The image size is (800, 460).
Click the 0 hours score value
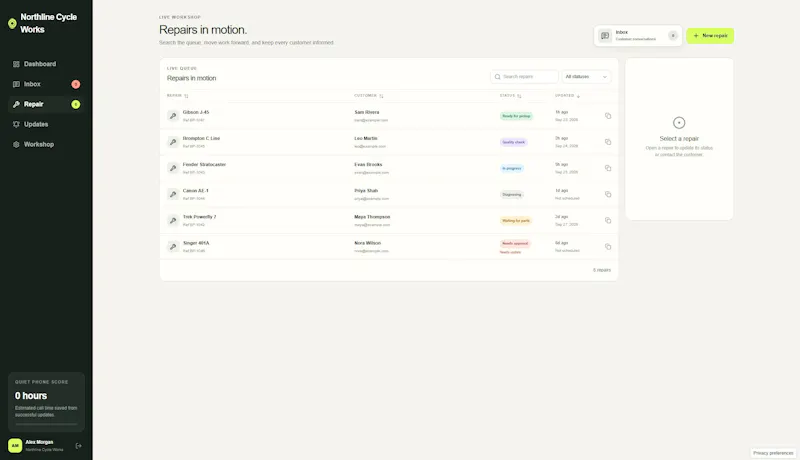[31, 396]
